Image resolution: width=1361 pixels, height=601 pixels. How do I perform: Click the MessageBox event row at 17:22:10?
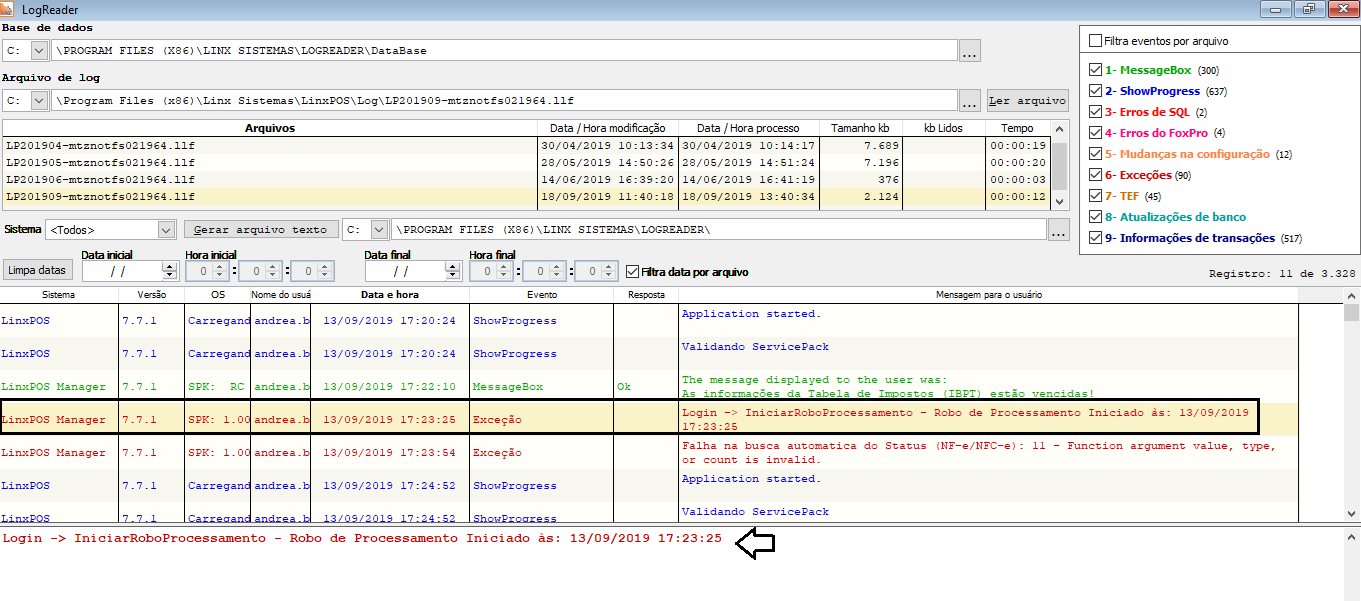(x=650, y=387)
